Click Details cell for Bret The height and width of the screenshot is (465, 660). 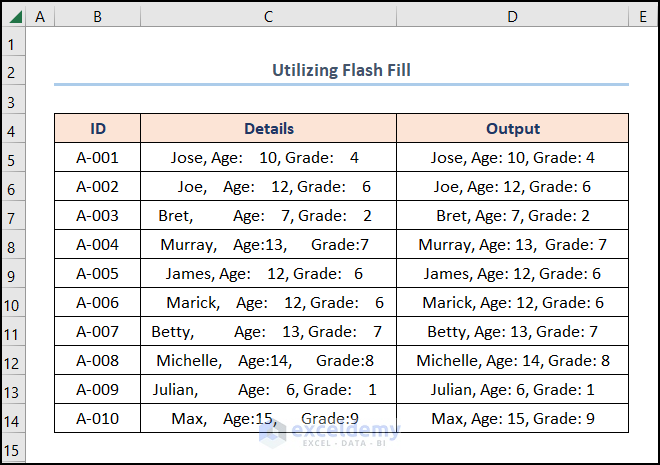268,216
